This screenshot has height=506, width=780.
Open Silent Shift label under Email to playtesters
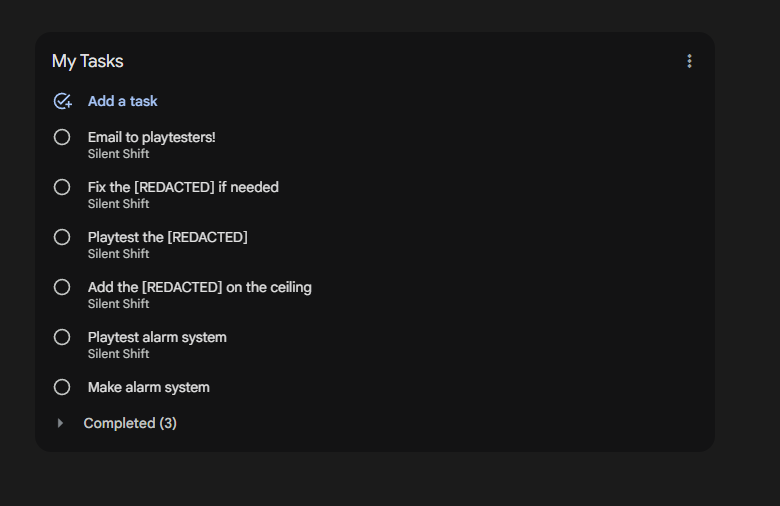point(118,154)
